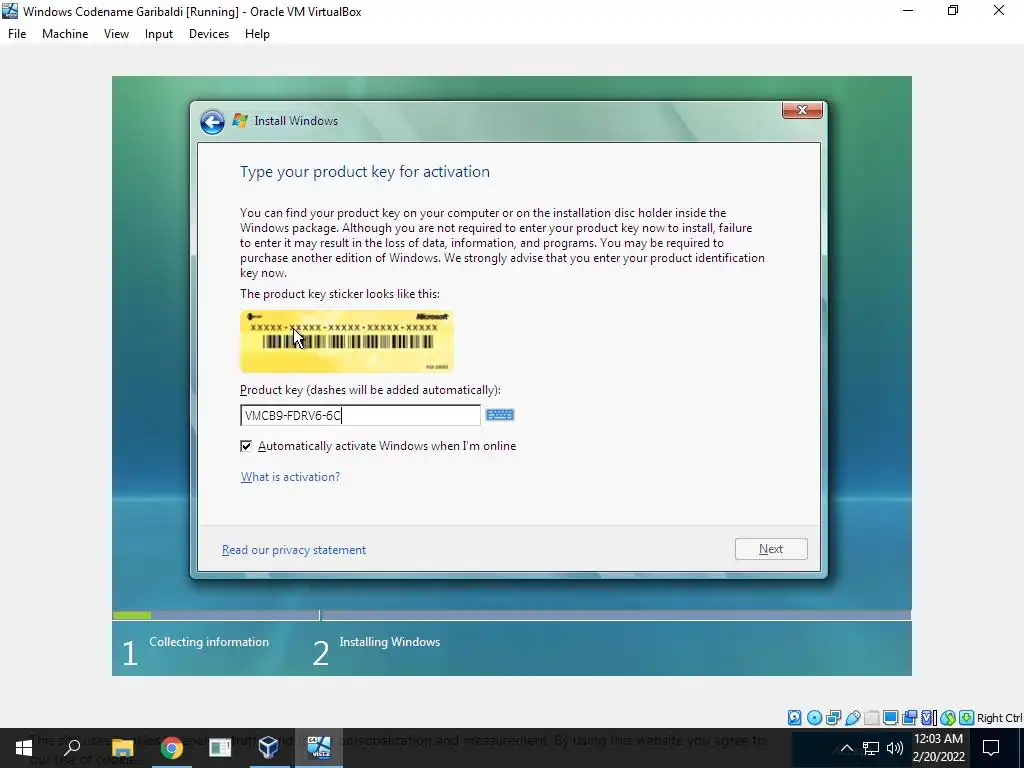The image size is (1024, 768).
Task: Open the notification center icon
Action: click(991, 748)
